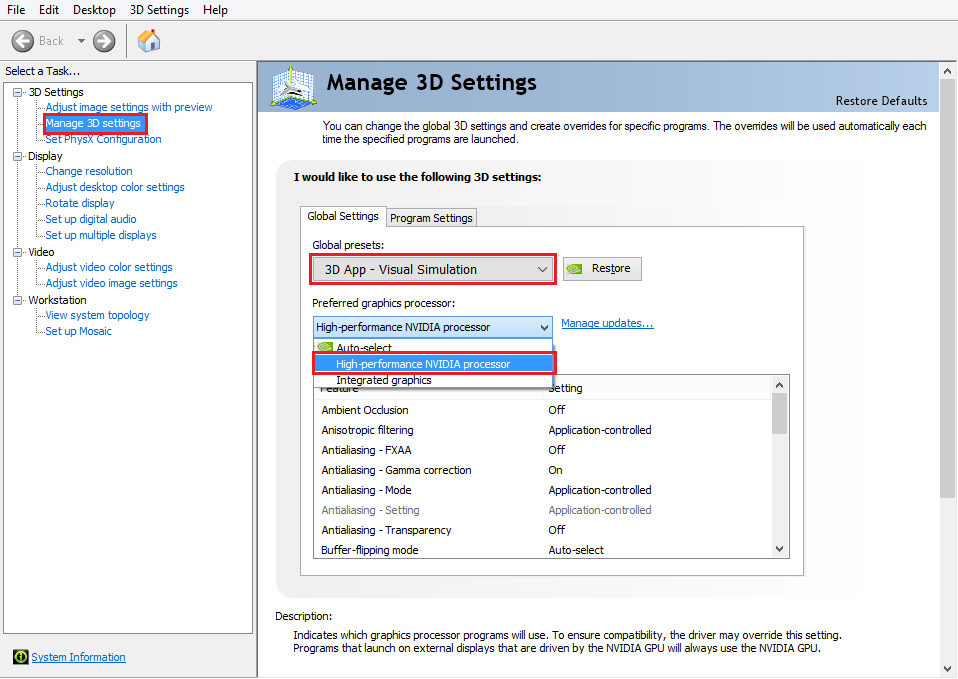The image size is (958, 679).
Task: Open Adjust video color settings
Action: pos(109,267)
